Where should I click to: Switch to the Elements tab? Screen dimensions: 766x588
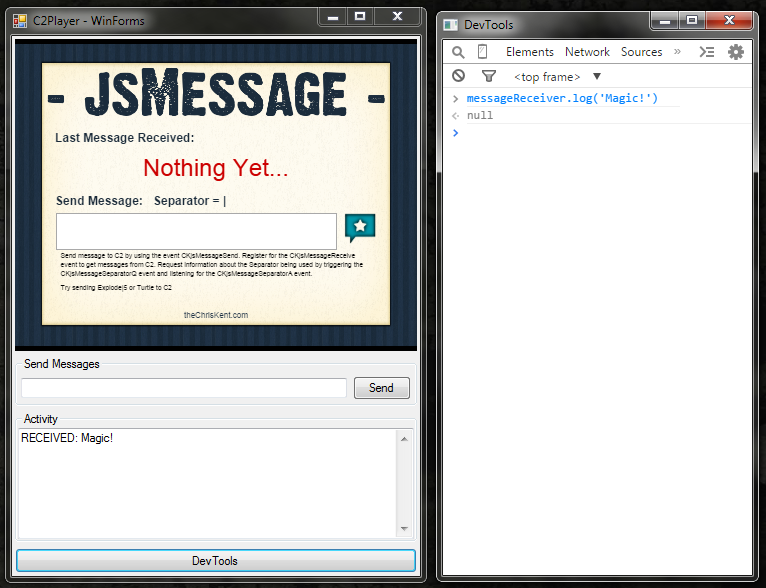(529, 52)
